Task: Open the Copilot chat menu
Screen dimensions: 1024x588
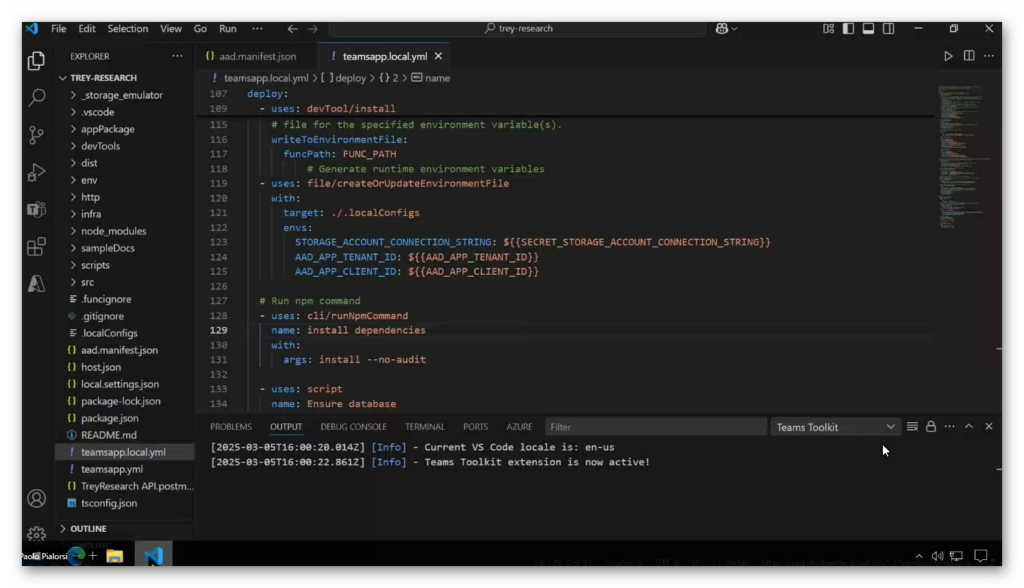Action: point(726,29)
